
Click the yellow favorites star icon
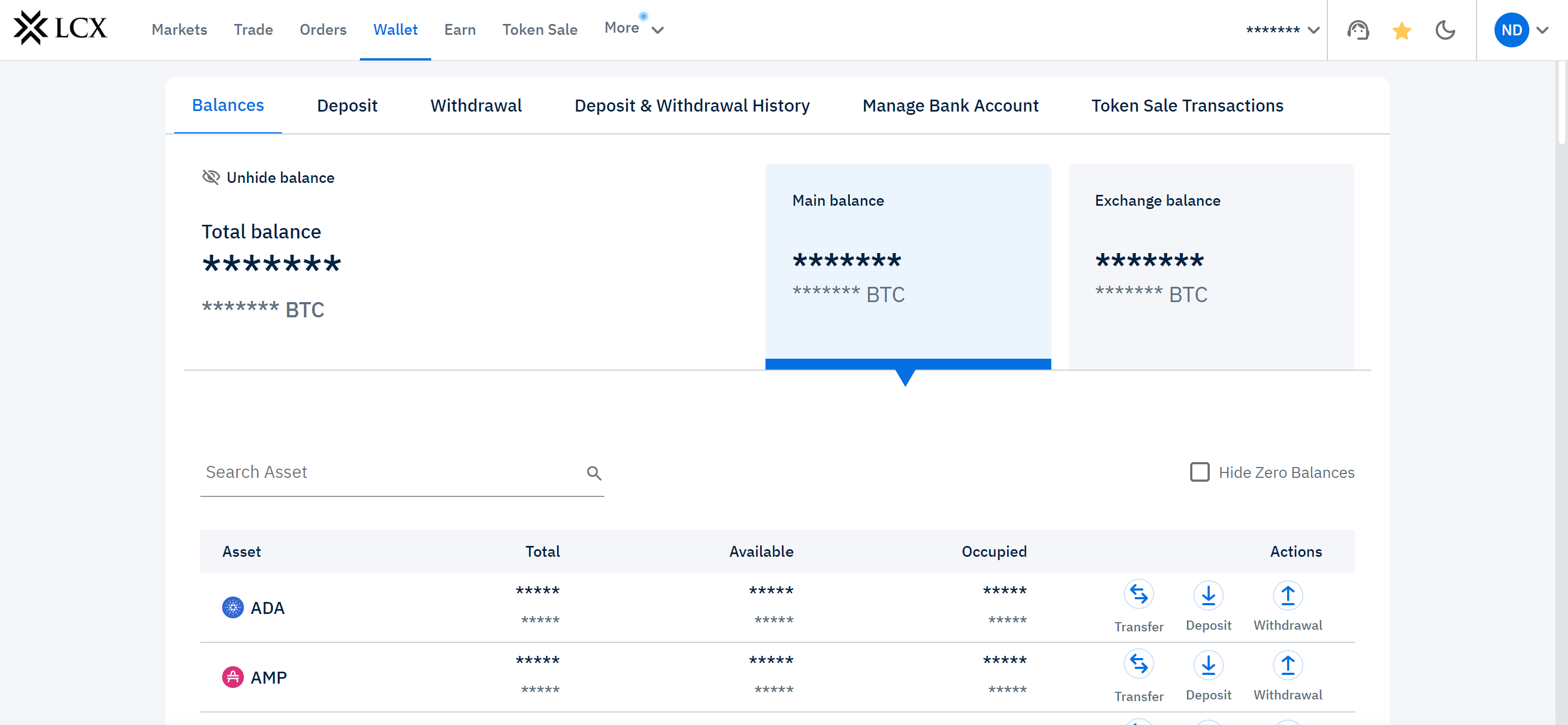[1401, 30]
